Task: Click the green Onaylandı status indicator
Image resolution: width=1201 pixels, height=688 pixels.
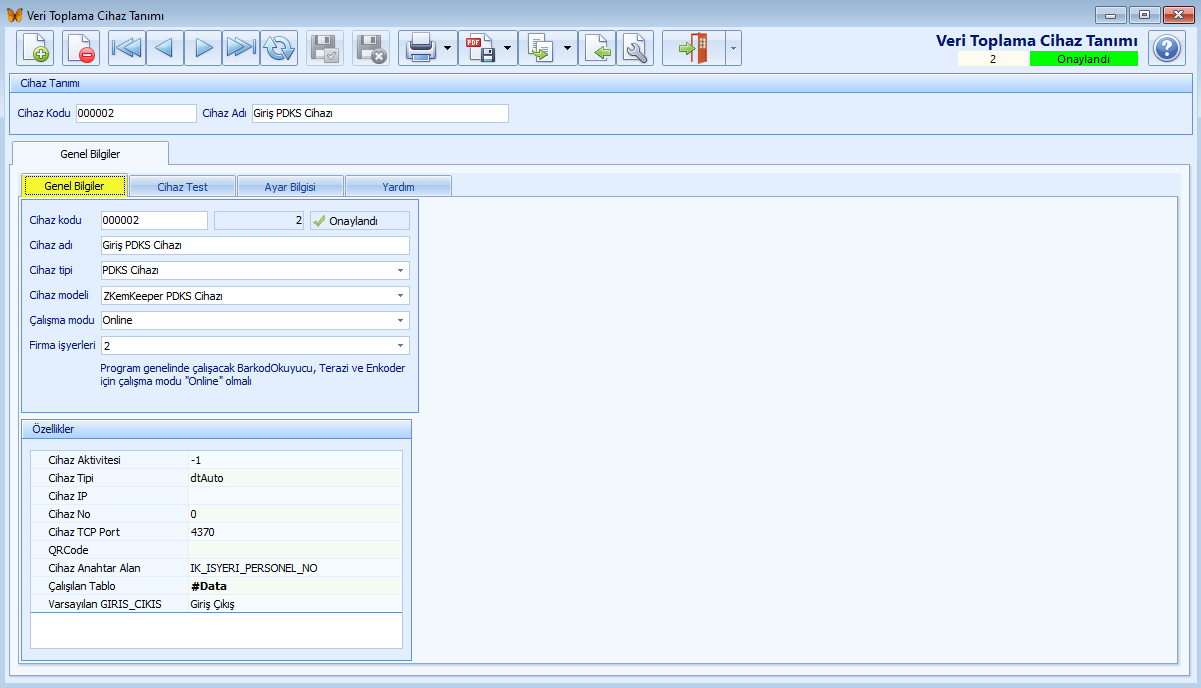Action: click(x=1083, y=59)
